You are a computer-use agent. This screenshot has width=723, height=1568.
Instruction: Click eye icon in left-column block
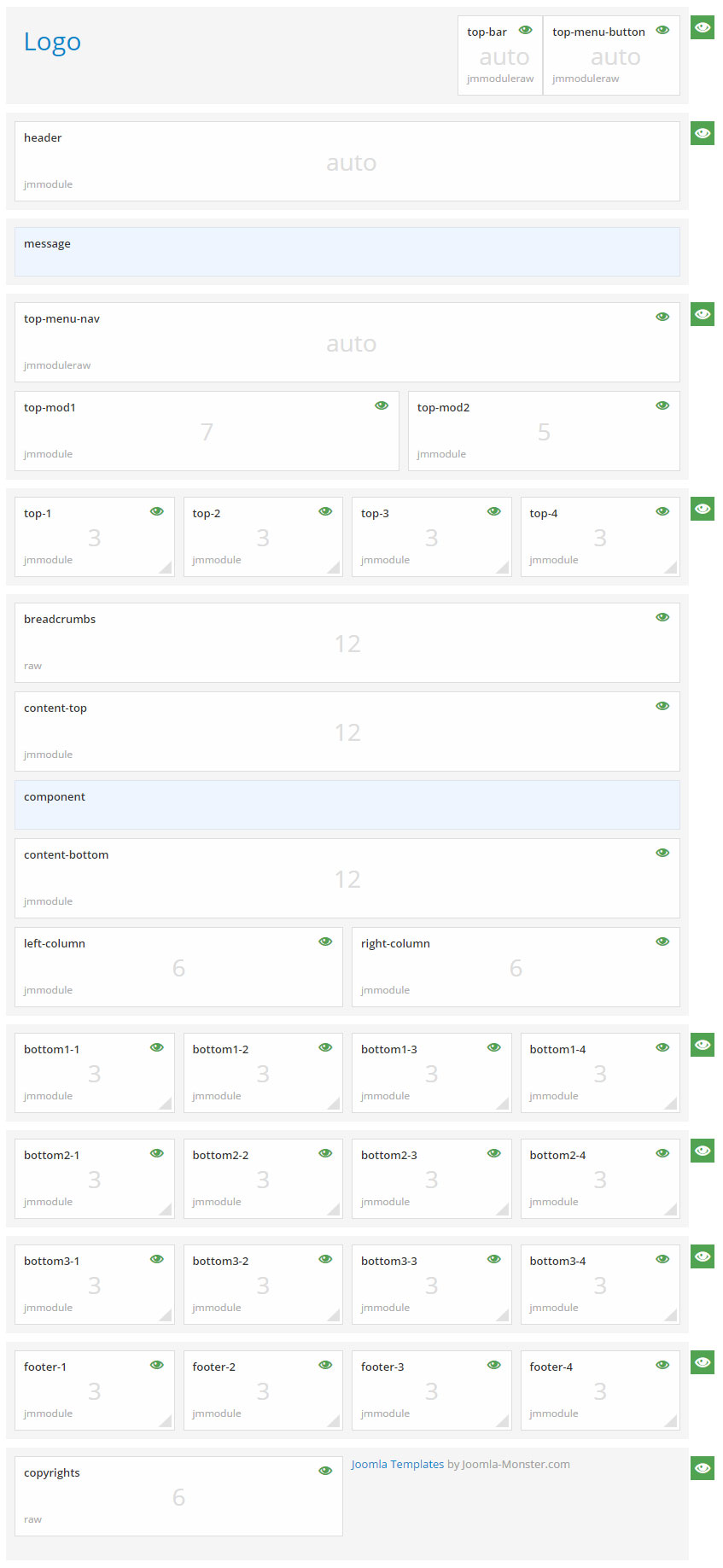[325, 941]
